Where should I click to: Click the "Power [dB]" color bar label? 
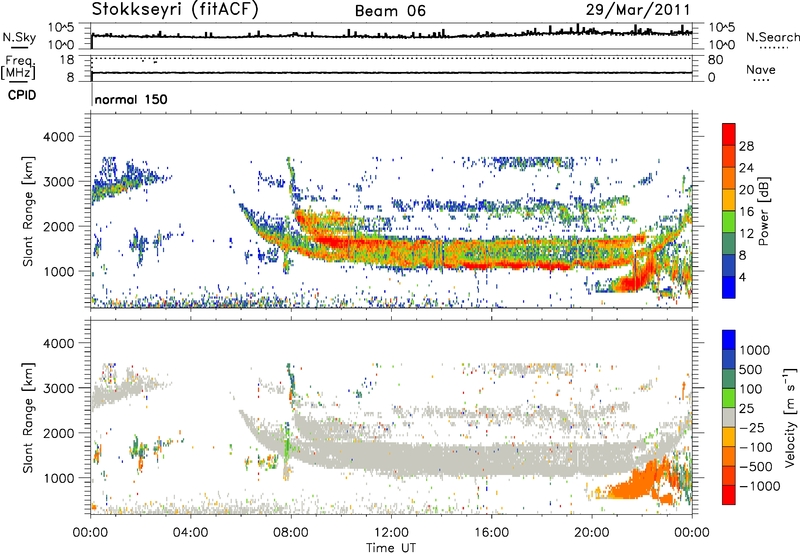coord(763,211)
